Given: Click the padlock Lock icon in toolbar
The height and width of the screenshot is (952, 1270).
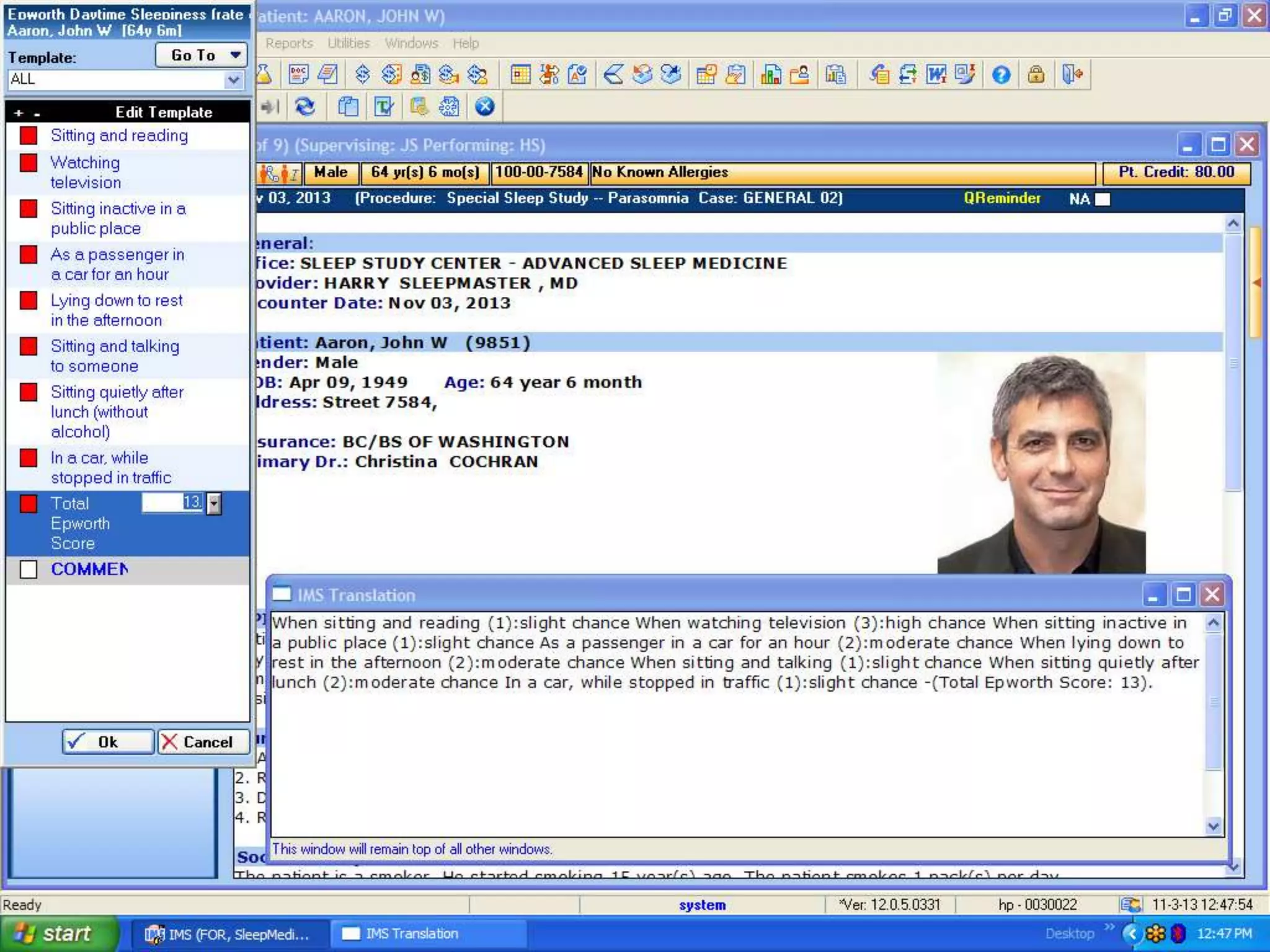Looking at the screenshot, I should 1036,75.
